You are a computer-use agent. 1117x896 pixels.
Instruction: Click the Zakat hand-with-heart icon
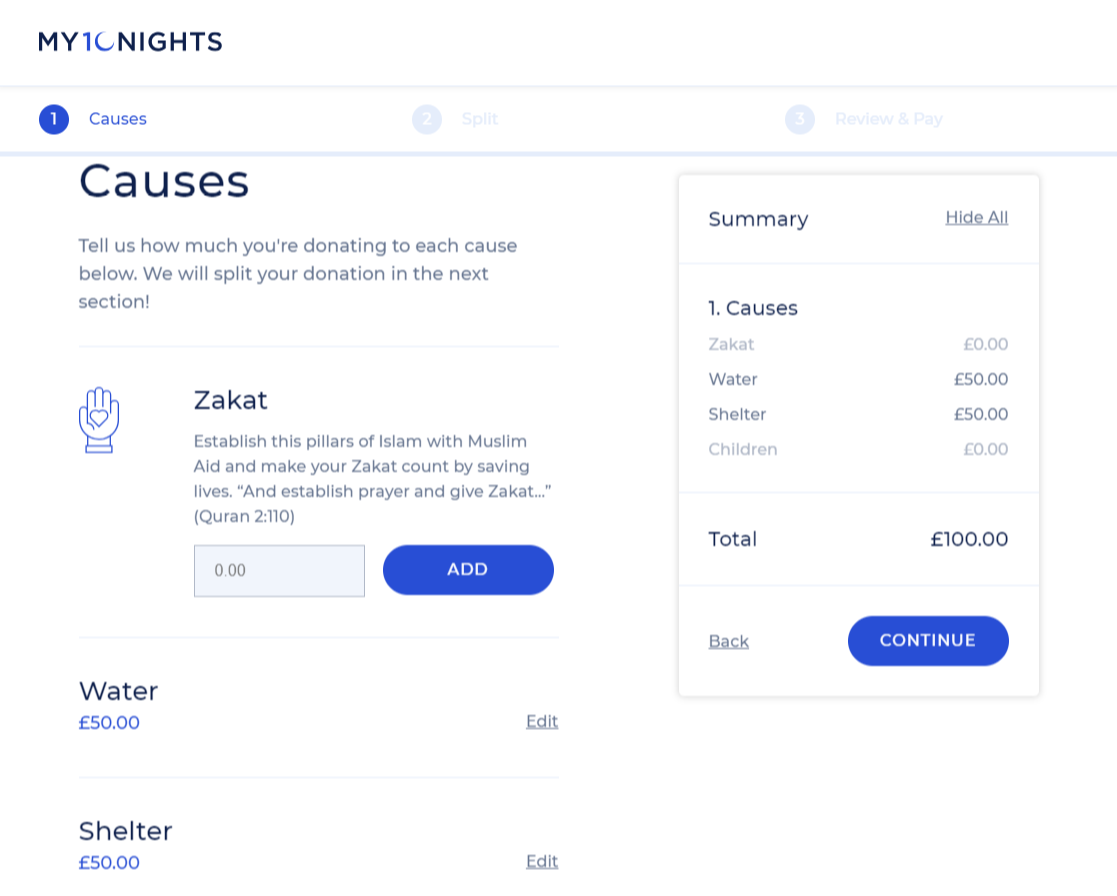pyautogui.click(x=98, y=420)
